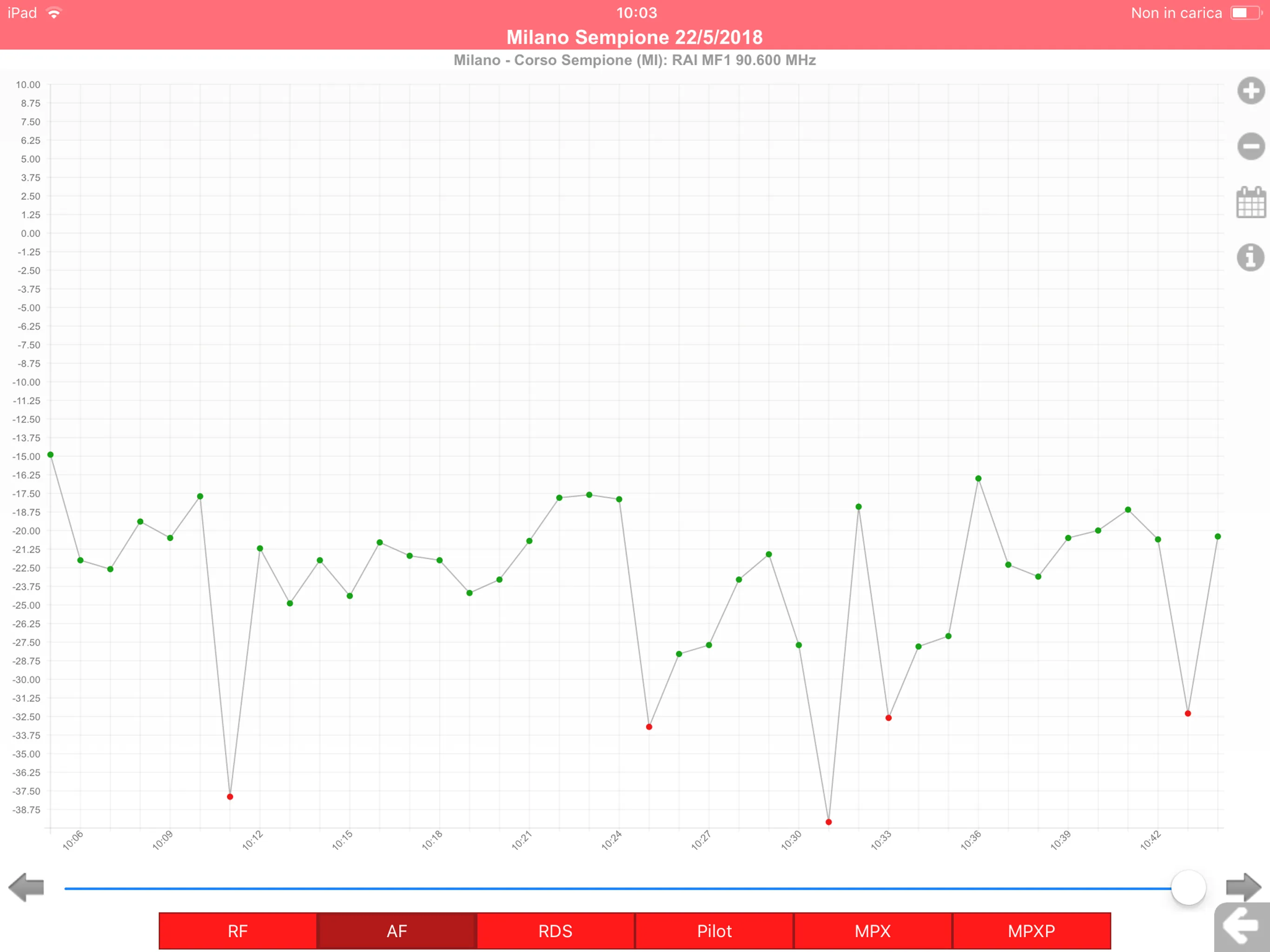
Task: Click the '10.00' y-axis label
Action: [27, 85]
